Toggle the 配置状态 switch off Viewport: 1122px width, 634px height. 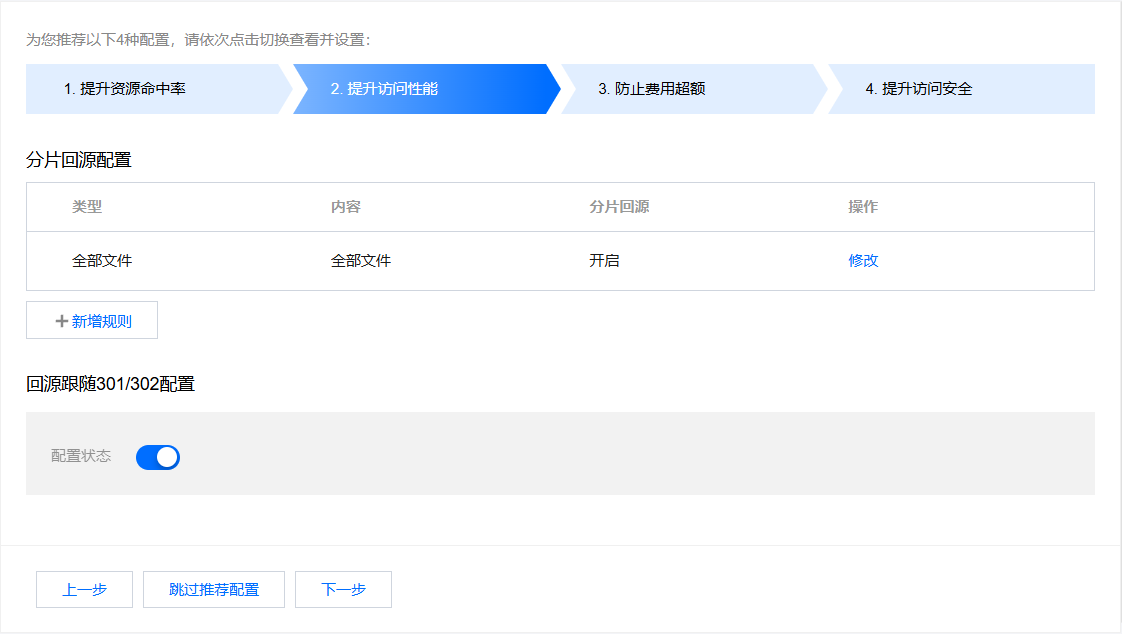pyautogui.click(x=158, y=457)
